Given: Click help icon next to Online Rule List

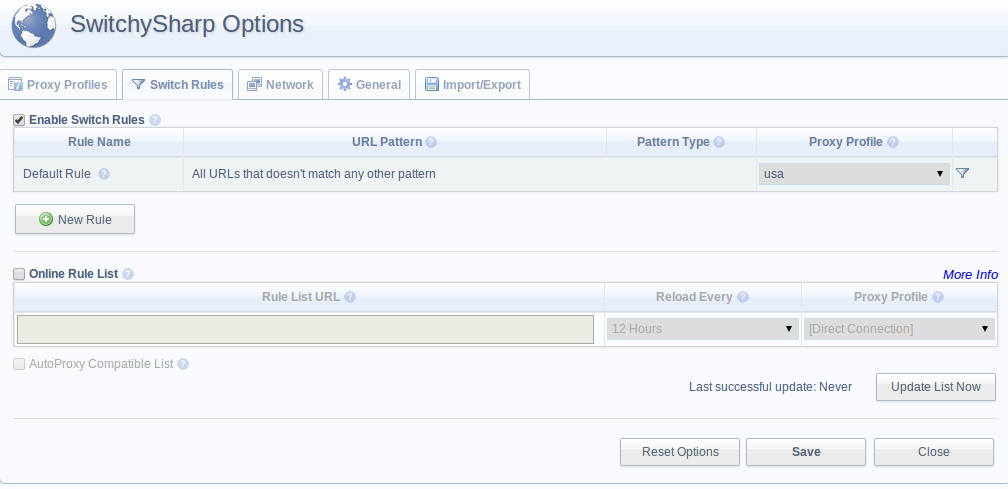Looking at the screenshot, I should point(128,274).
